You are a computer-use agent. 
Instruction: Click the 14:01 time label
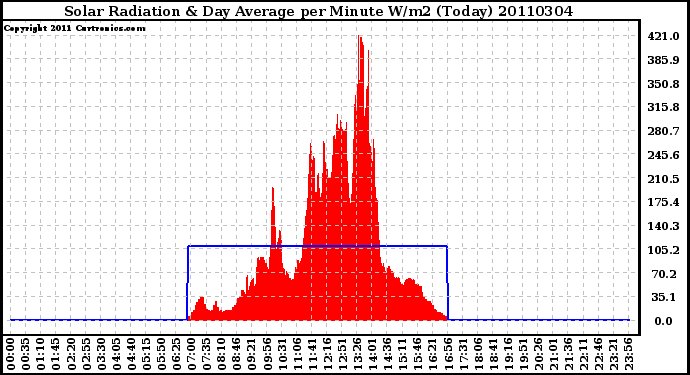[x=372, y=354]
